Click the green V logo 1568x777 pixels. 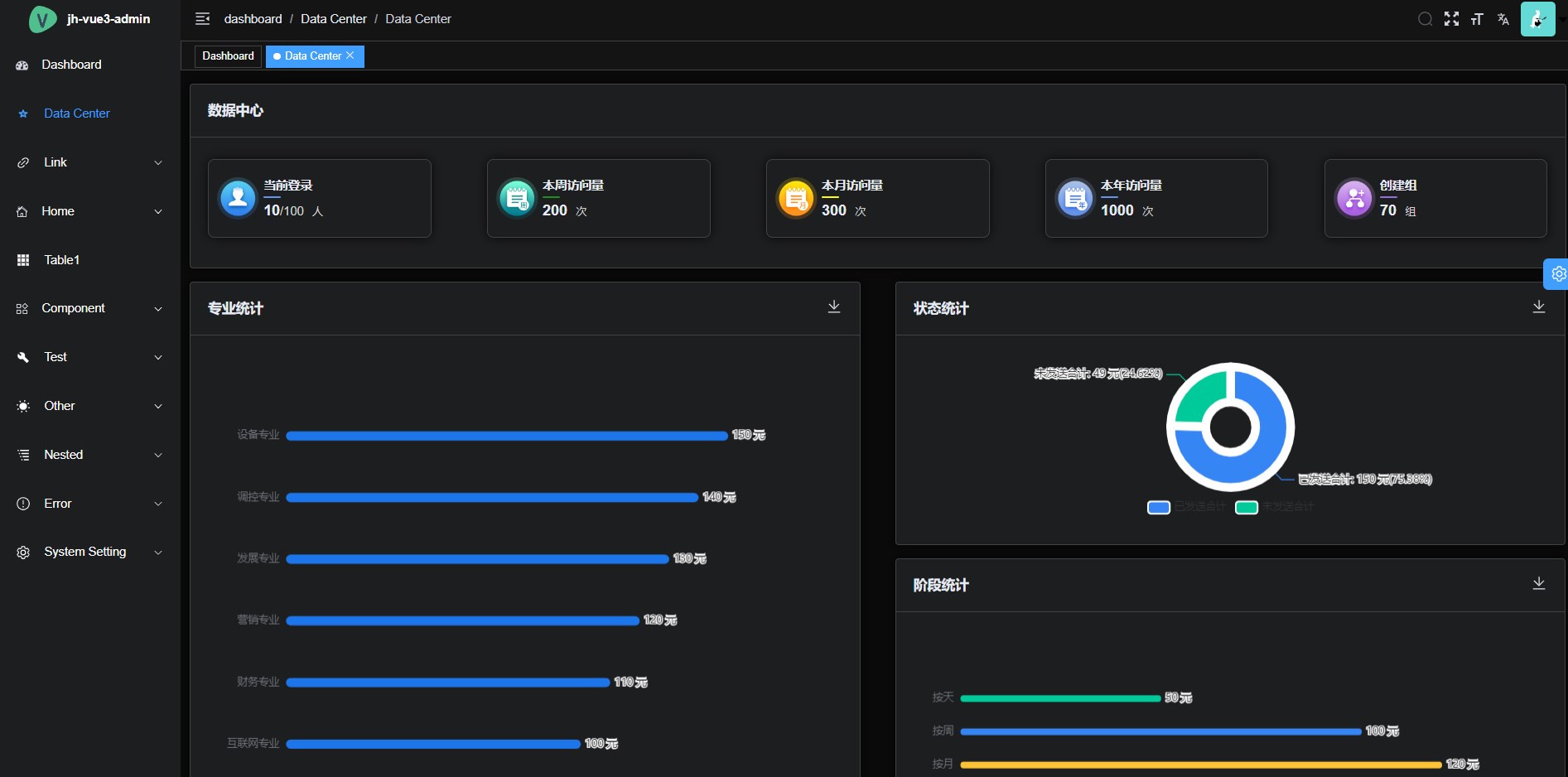coord(42,19)
